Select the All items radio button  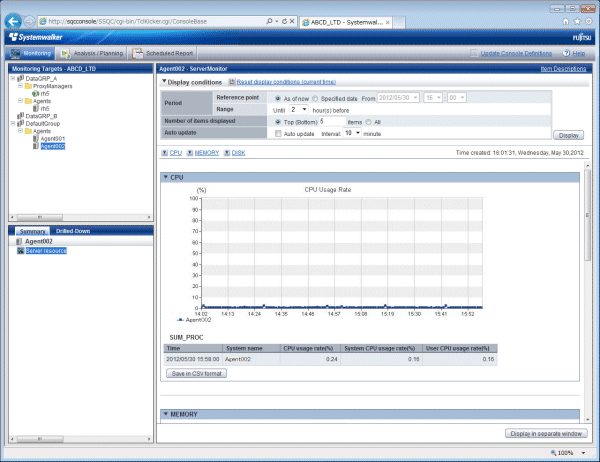(368, 122)
